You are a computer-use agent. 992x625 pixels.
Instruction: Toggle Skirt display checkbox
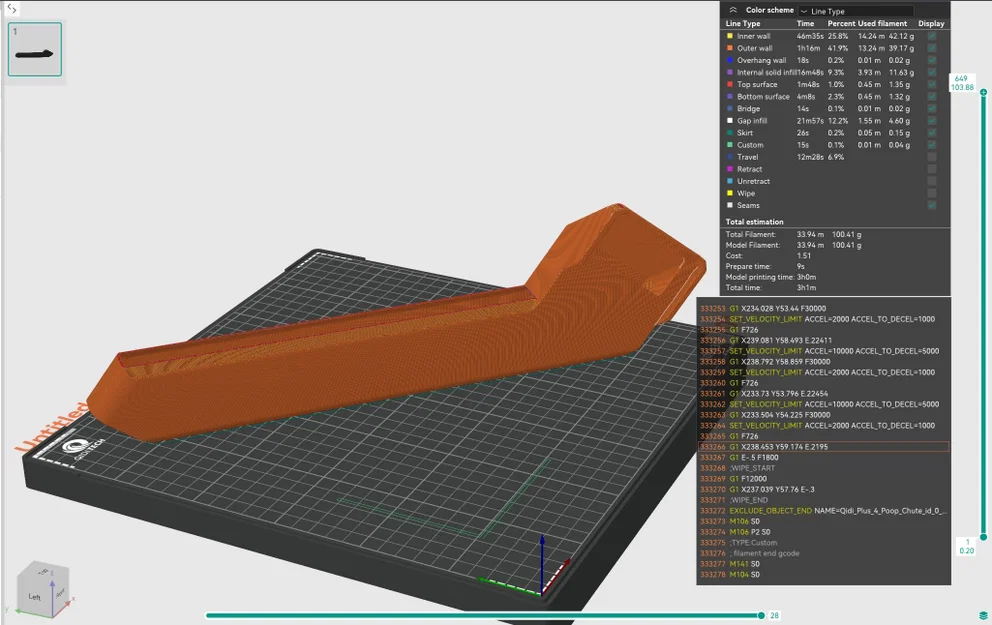coord(932,133)
